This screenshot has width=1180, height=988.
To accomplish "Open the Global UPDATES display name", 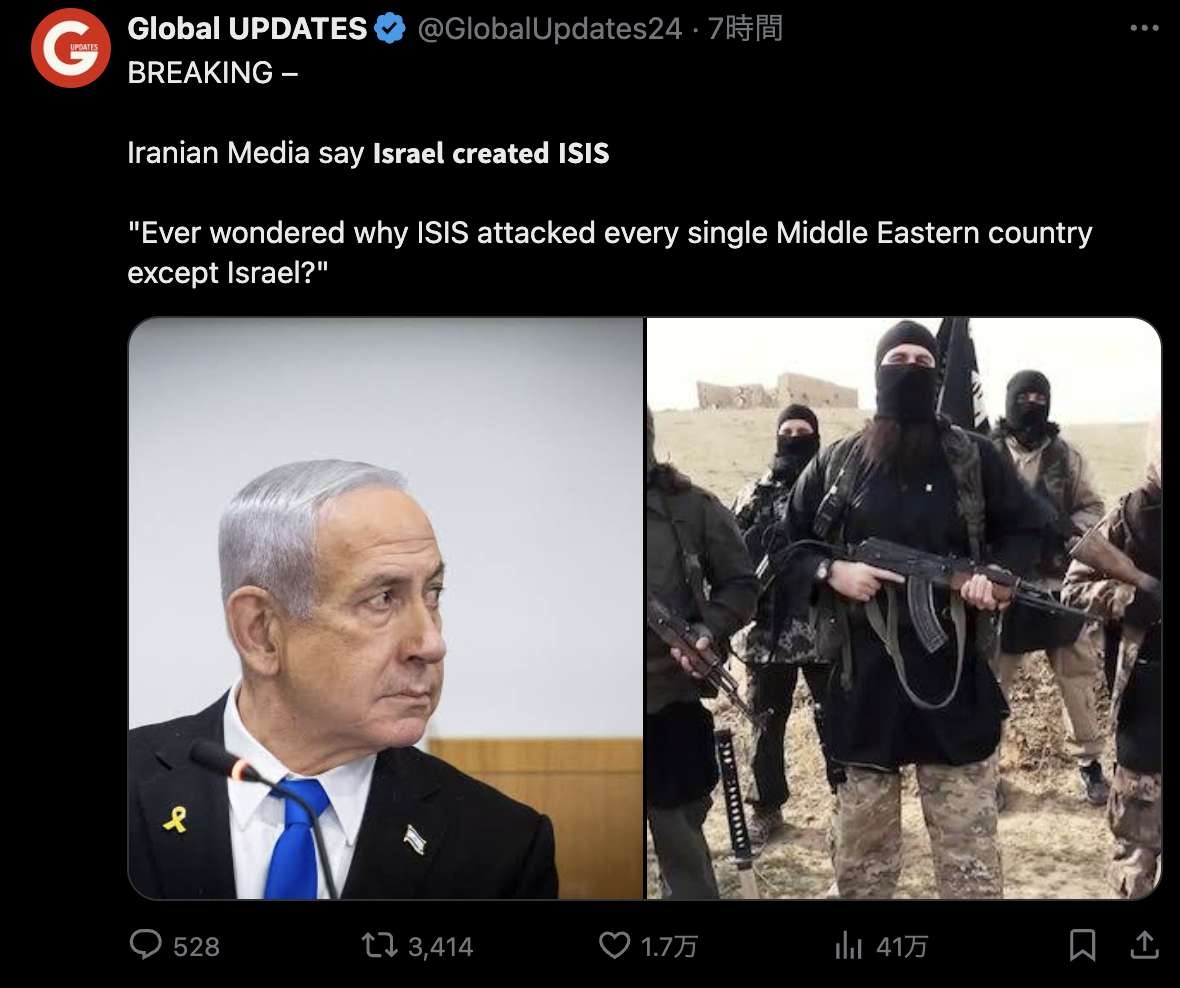I will tap(247, 29).
